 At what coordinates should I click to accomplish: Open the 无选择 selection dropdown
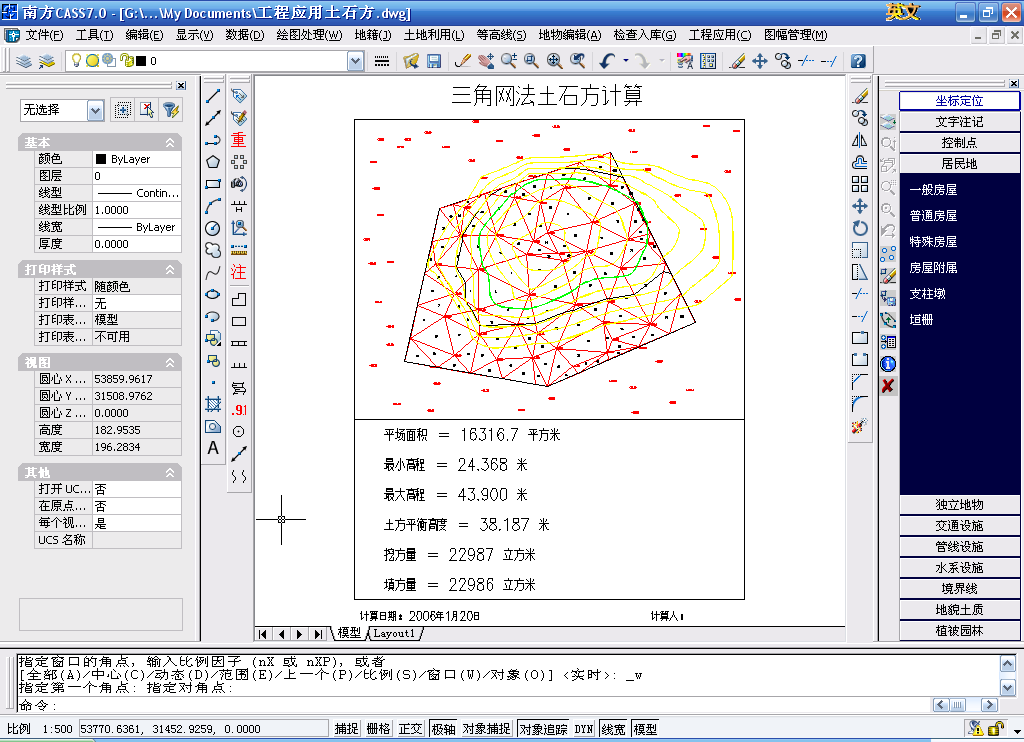point(95,110)
